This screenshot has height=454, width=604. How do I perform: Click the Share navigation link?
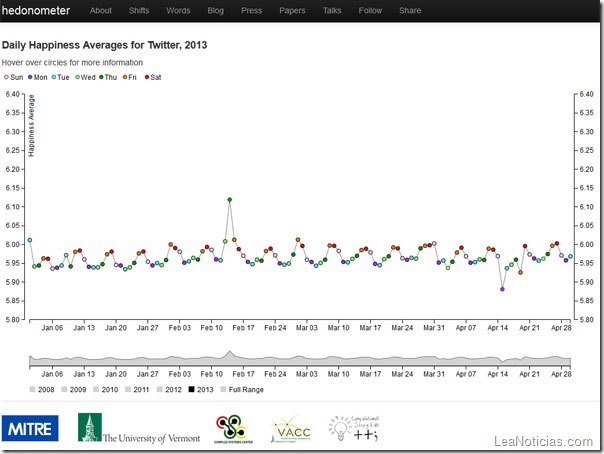coord(410,11)
